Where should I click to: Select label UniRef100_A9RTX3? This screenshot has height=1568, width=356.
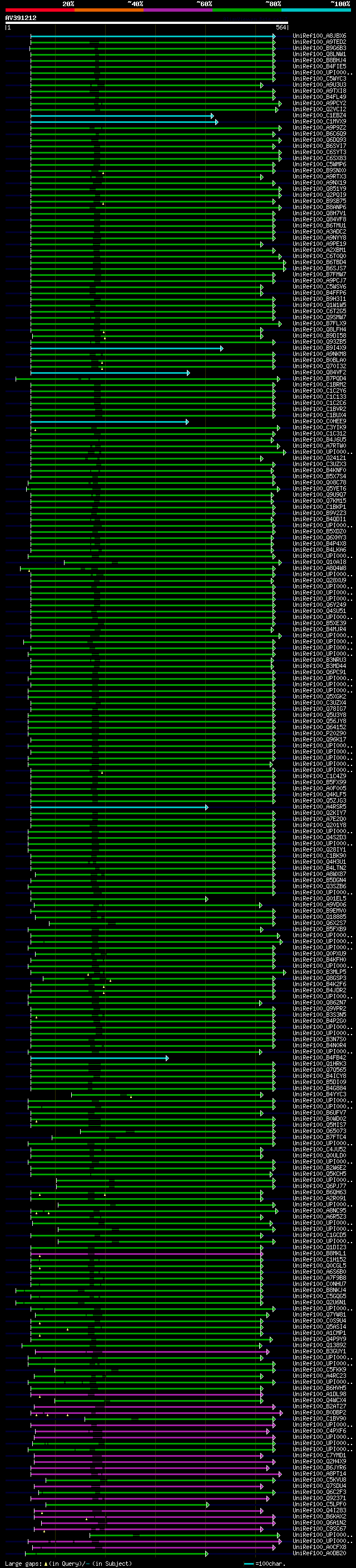coord(319,176)
